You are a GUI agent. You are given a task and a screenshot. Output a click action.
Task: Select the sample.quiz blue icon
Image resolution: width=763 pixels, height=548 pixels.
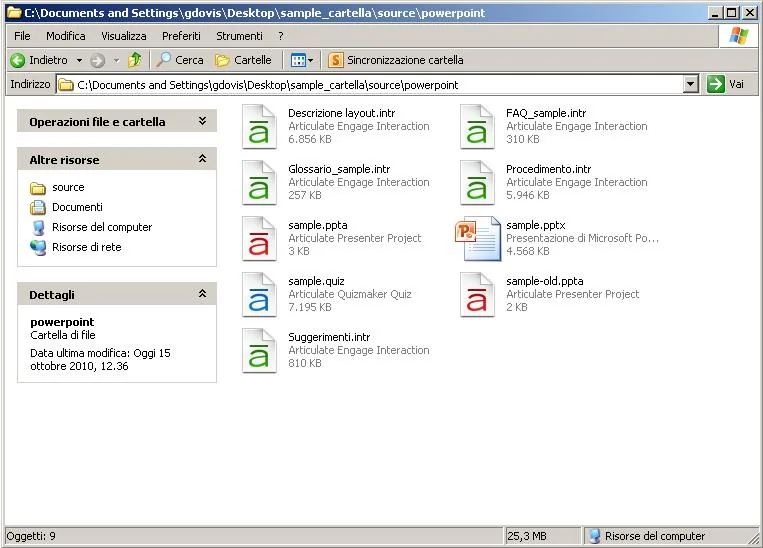259,294
